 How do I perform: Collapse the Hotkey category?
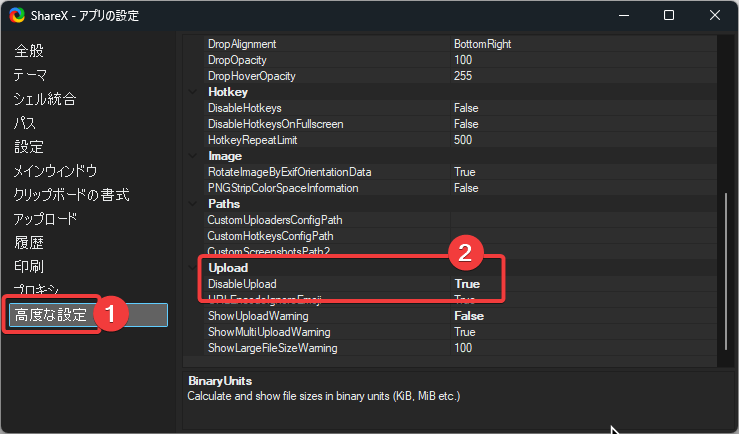point(193,92)
